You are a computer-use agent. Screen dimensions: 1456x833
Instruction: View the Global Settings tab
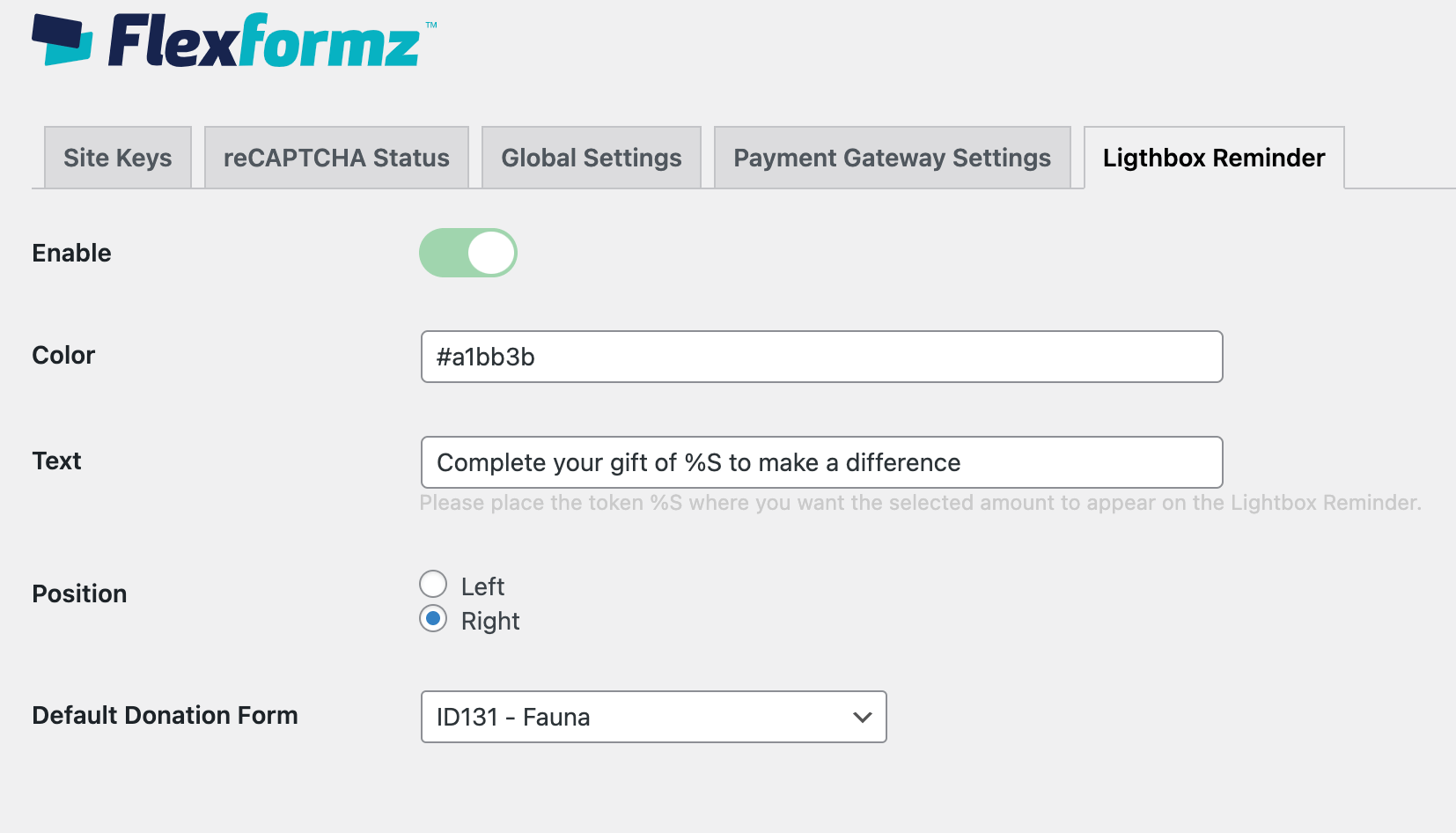tap(591, 158)
